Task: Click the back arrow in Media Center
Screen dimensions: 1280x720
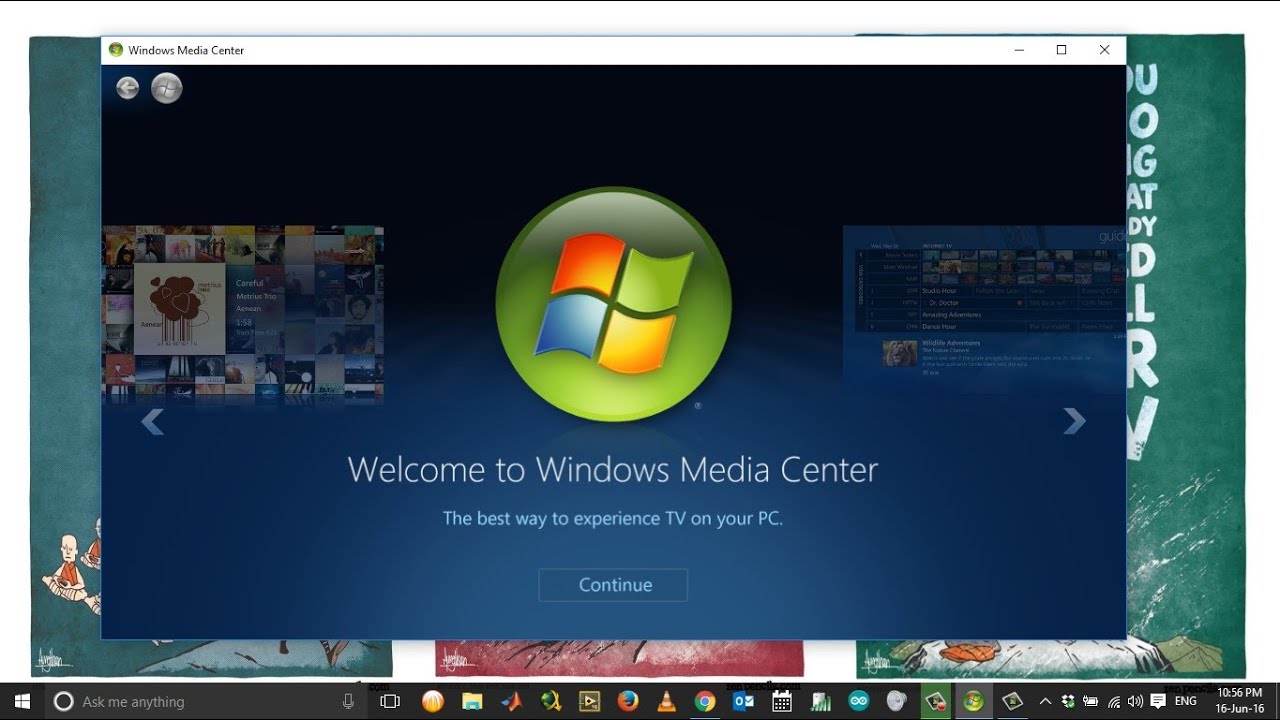Action: [x=127, y=88]
